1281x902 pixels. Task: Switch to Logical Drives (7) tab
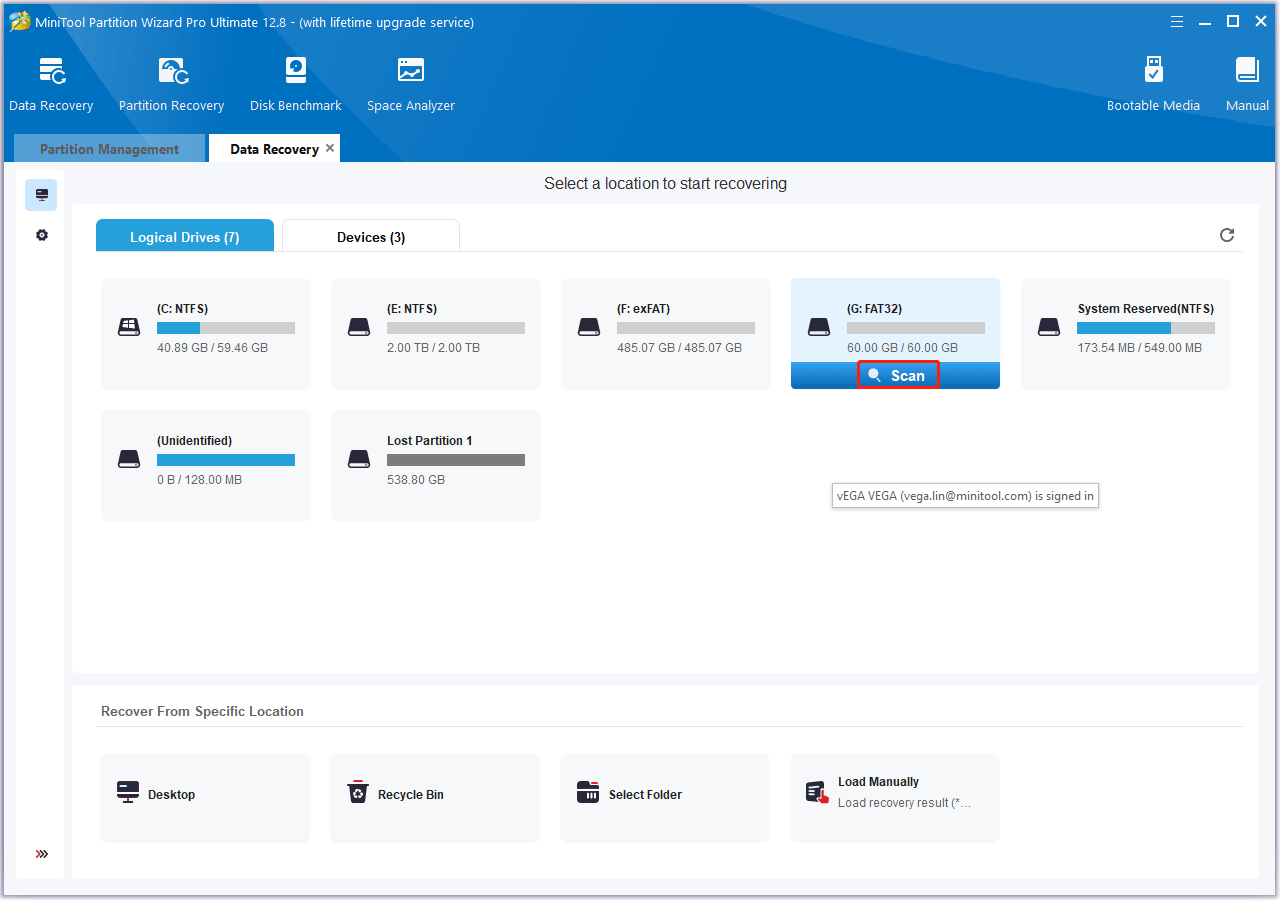click(x=184, y=236)
